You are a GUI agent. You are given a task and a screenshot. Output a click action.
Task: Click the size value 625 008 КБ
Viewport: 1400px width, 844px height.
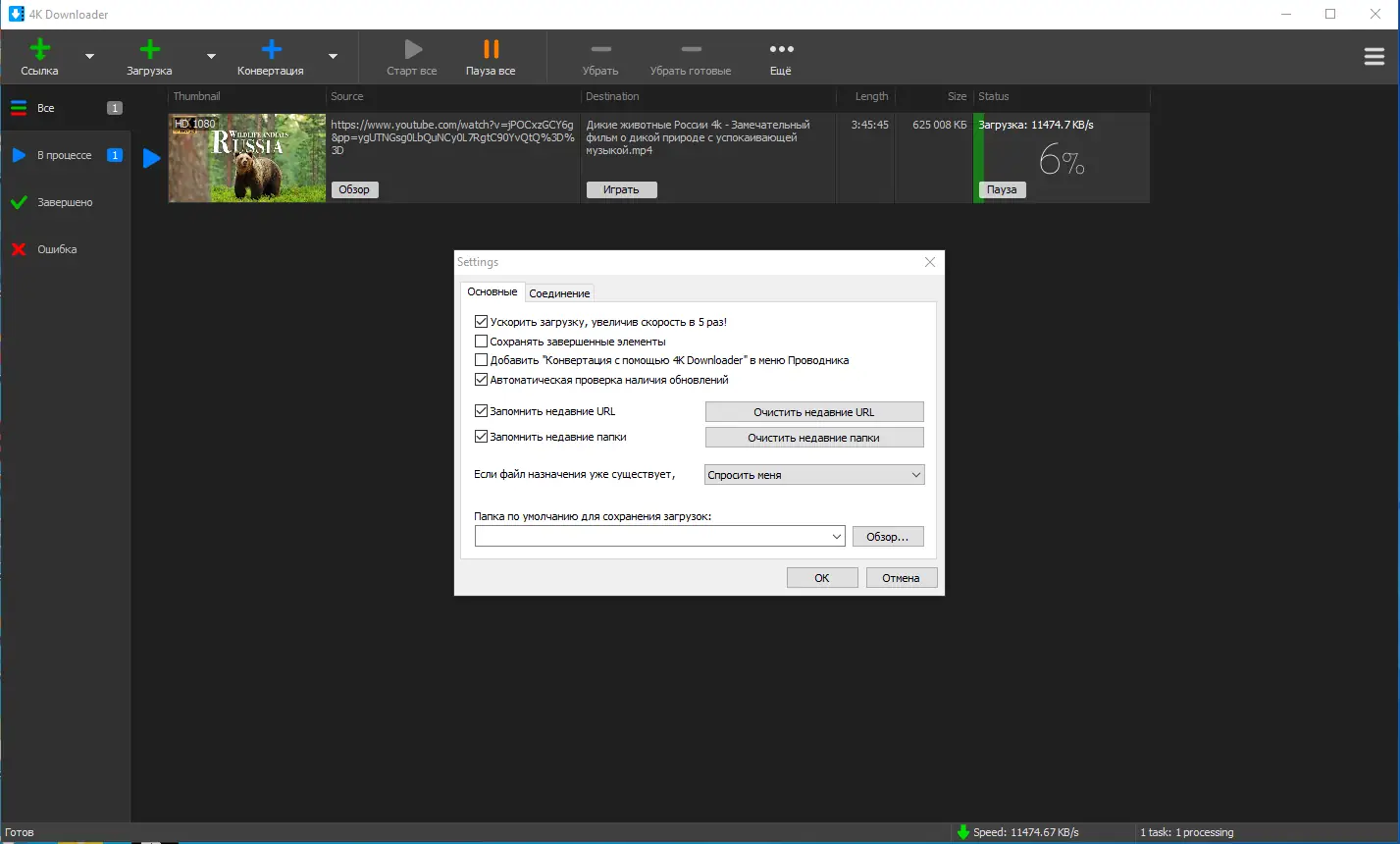tap(939, 125)
